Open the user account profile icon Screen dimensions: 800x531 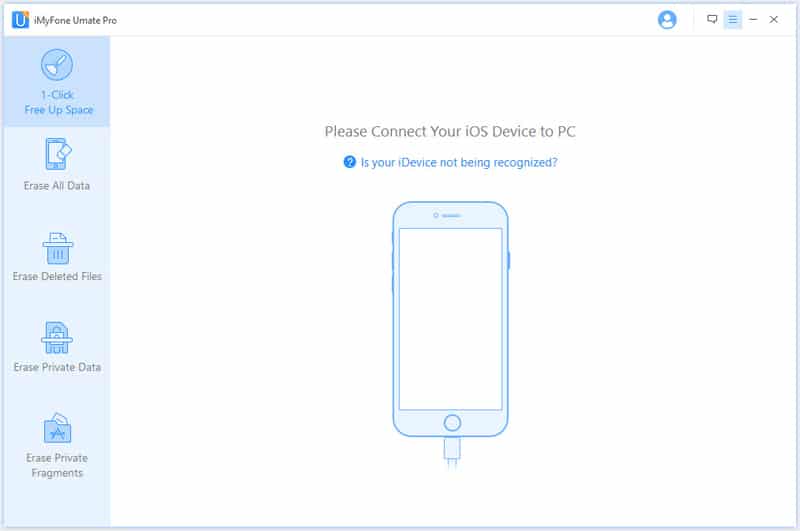[x=667, y=20]
